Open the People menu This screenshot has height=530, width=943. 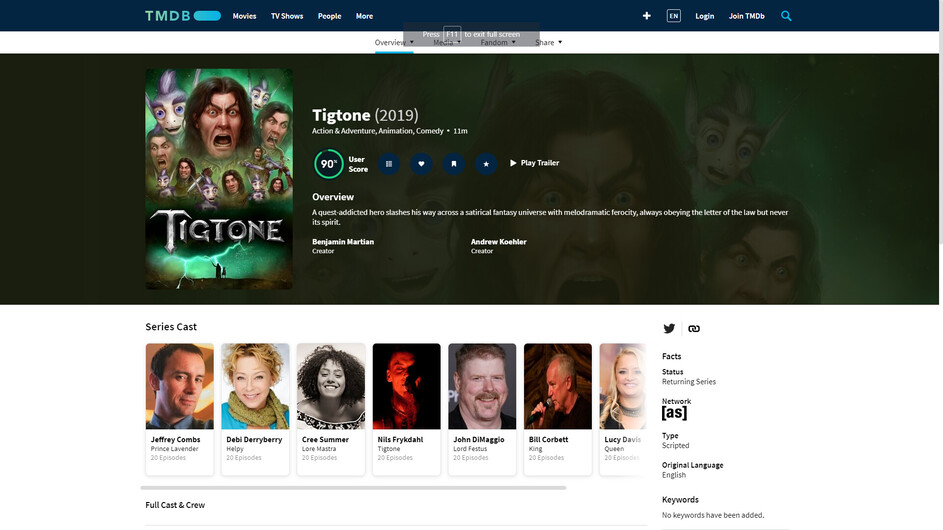point(330,16)
